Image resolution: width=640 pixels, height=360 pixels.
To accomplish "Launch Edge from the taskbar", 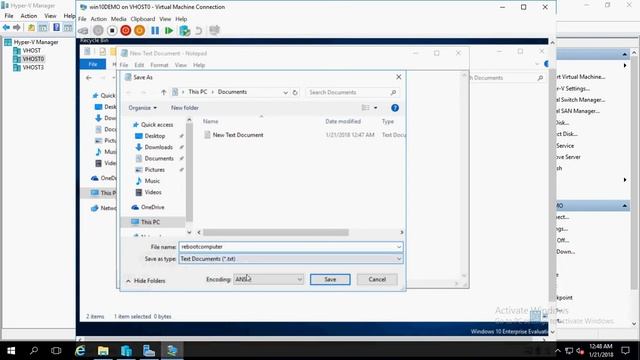I will [80, 351].
